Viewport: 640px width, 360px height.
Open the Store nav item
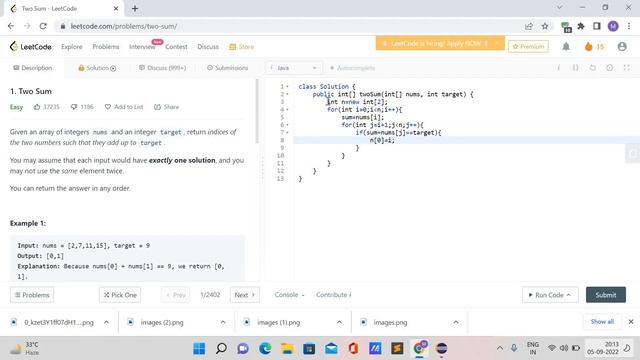(242, 47)
